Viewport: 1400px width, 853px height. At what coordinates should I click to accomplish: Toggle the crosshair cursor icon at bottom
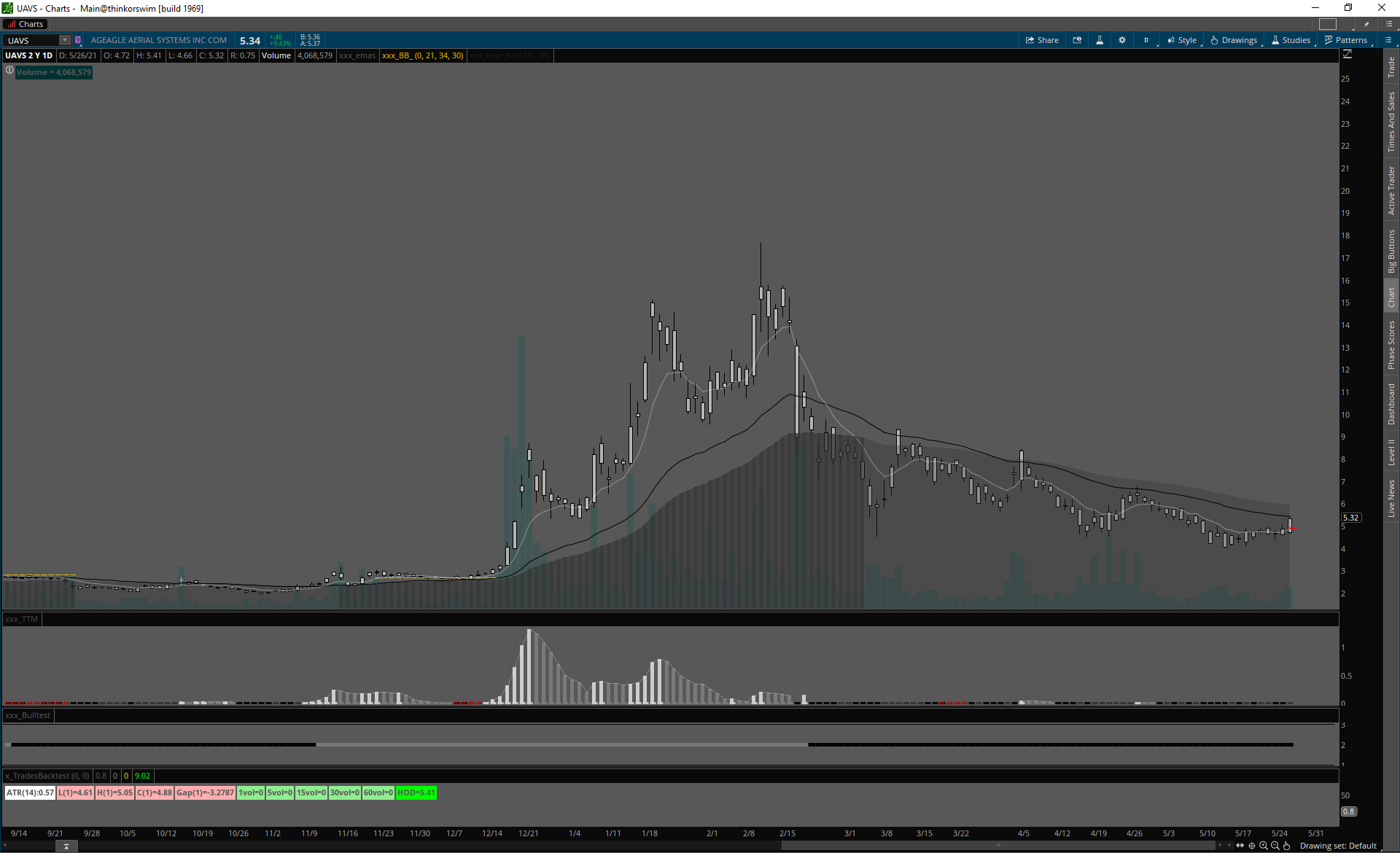tap(1252, 846)
